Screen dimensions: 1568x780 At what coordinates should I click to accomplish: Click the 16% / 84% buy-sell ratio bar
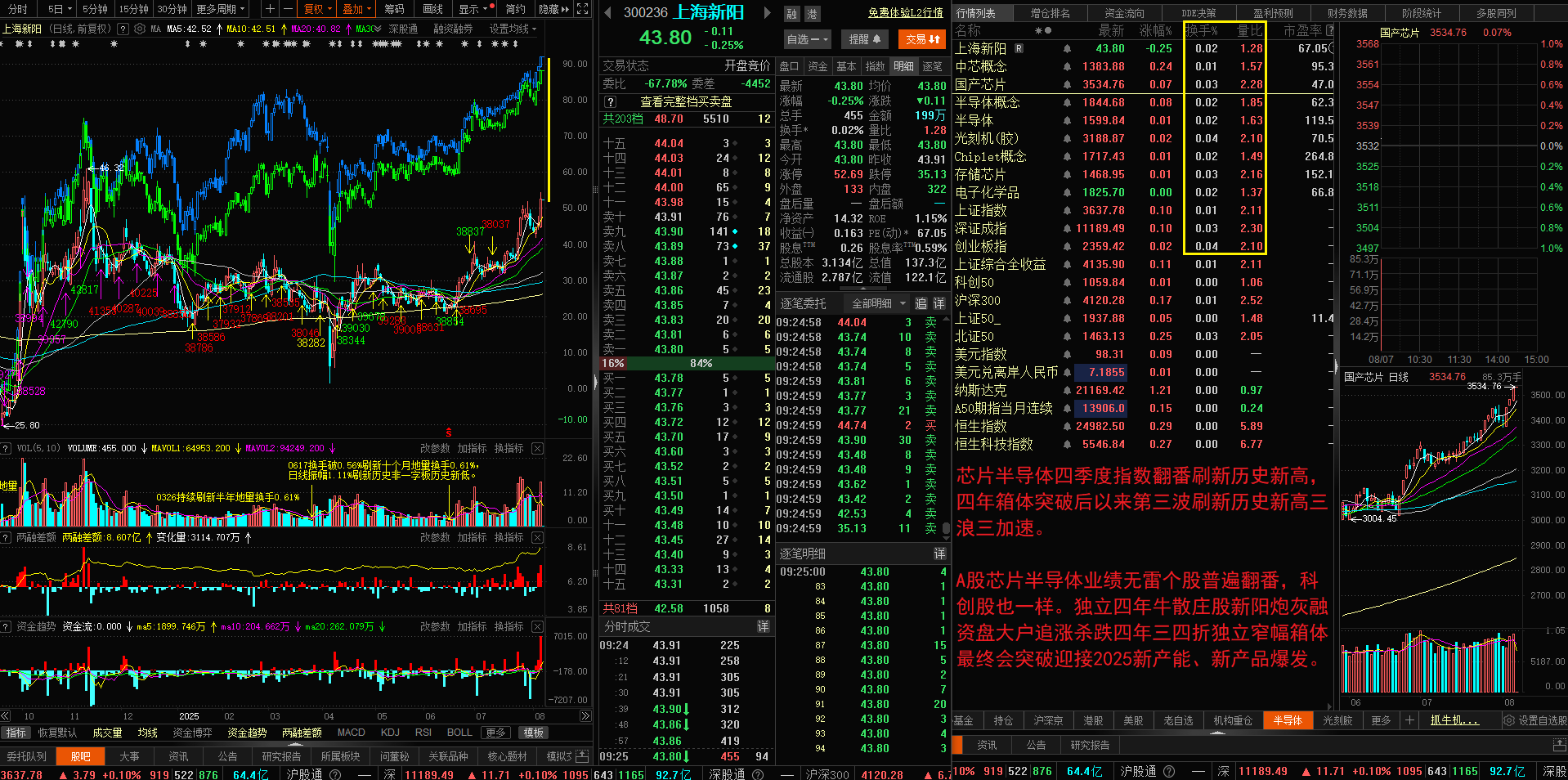[x=685, y=363]
